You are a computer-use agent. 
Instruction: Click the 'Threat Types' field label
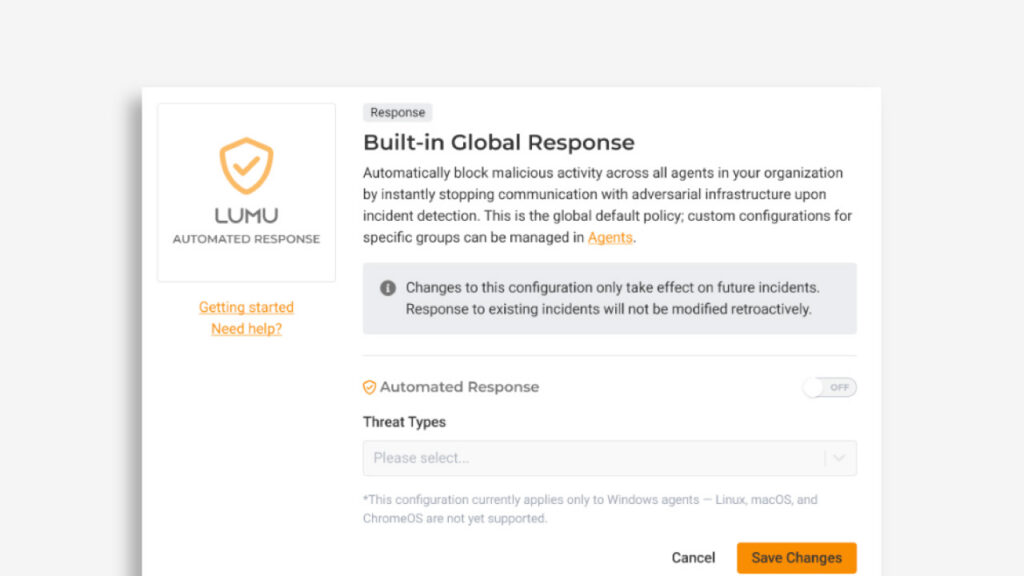tap(404, 422)
